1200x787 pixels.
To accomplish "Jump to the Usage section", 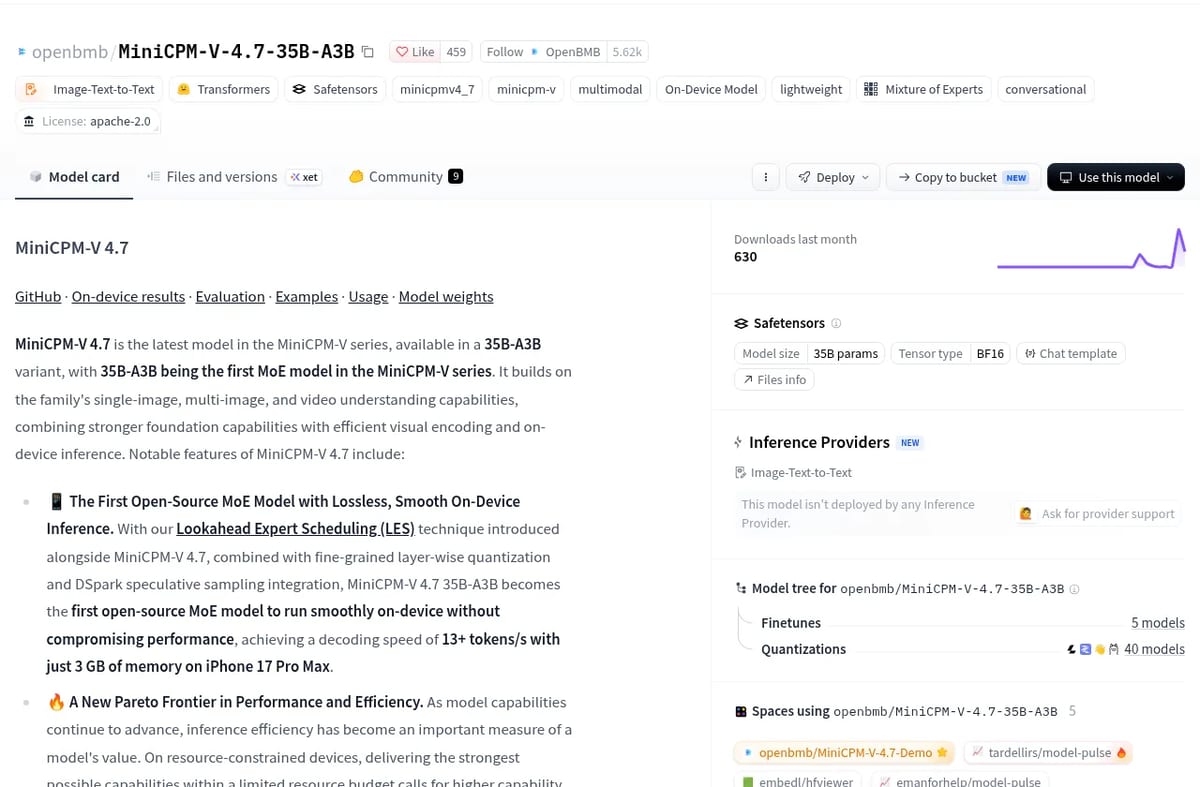I will tap(368, 296).
